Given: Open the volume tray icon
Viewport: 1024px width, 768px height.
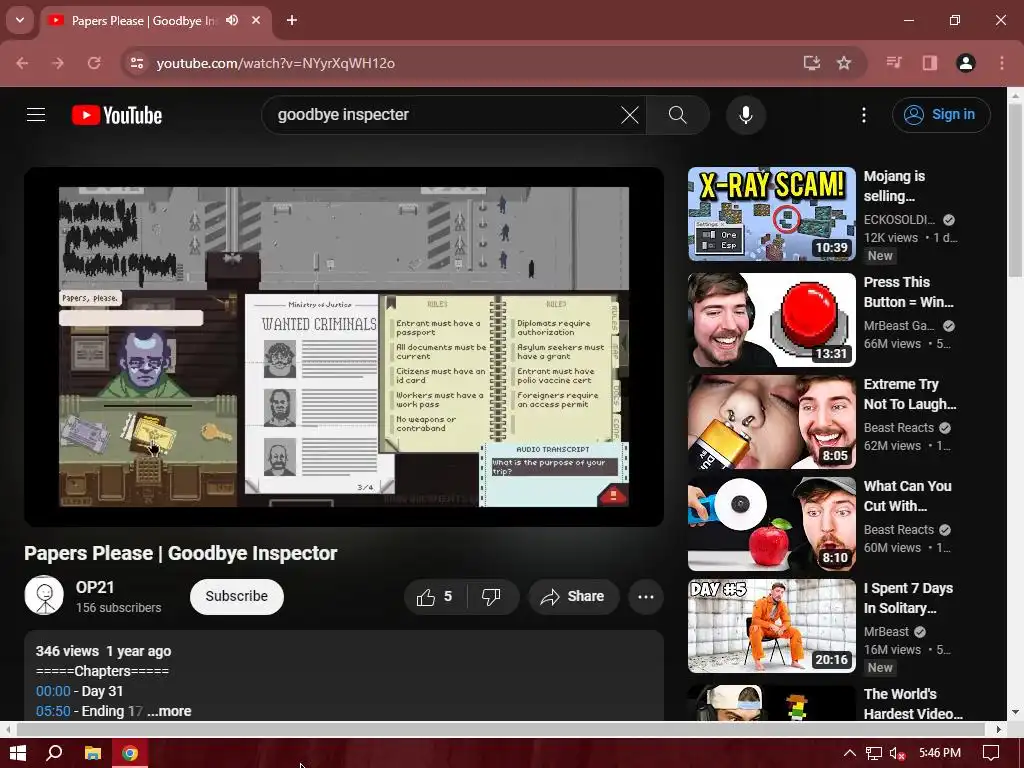Looking at the screenshot, I should (897, 753).
